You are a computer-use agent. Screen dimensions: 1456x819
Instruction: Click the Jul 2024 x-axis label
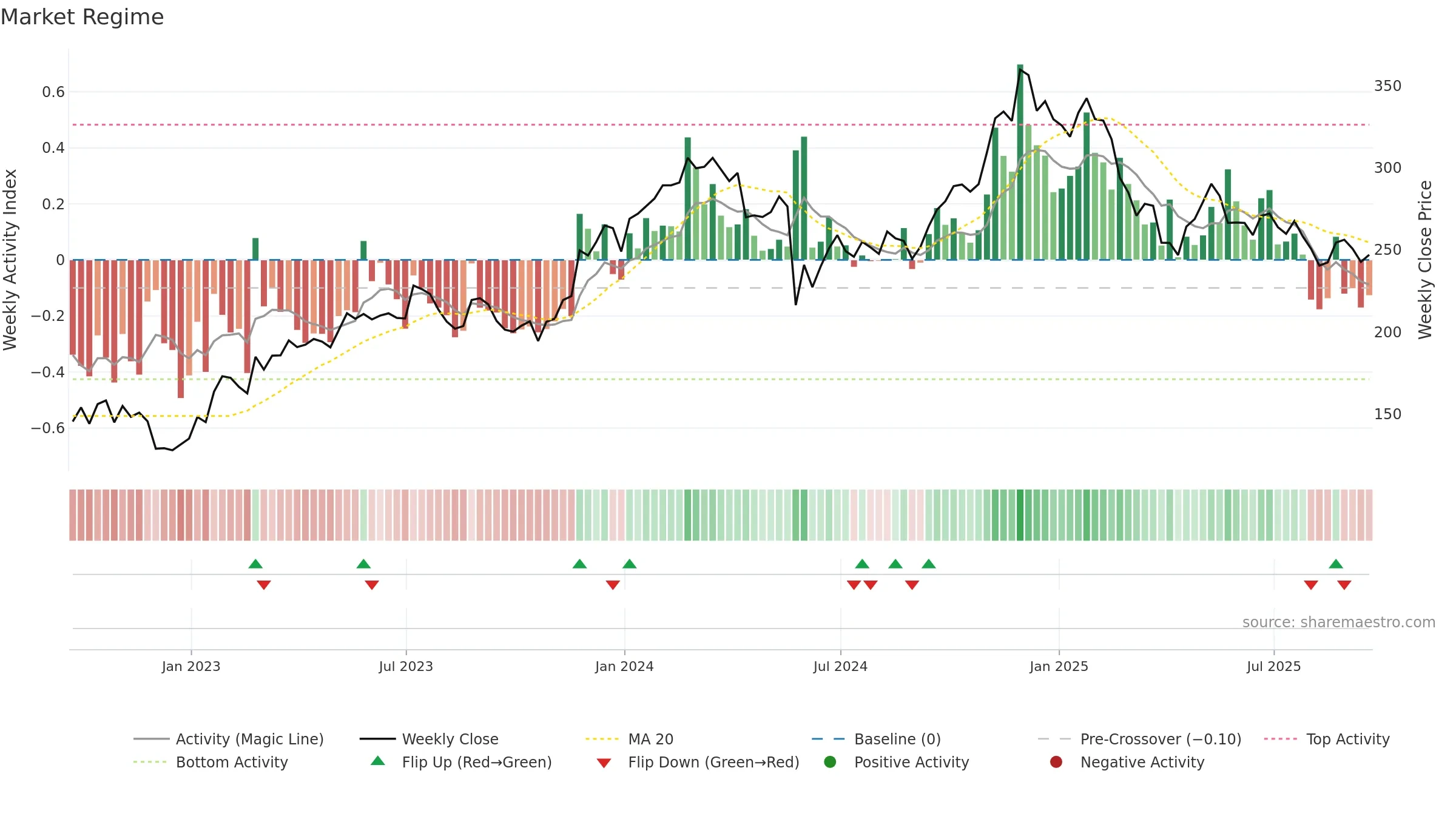point(840,666)
